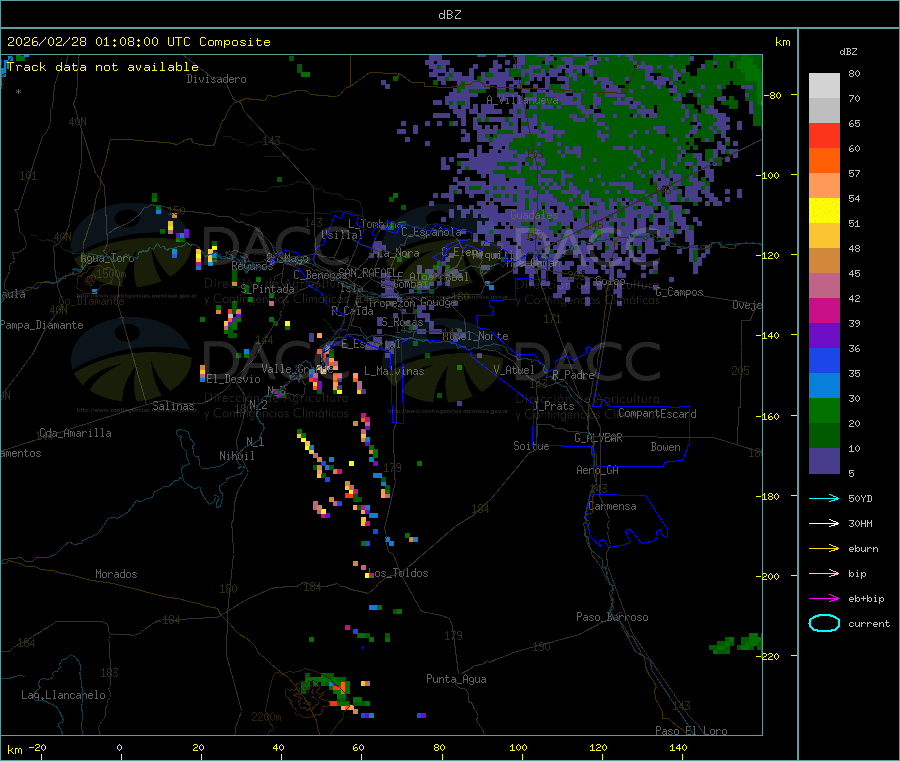
Task: Select the red swatch below 65 dBZ
Action: pyautogui.click(x=824, y=135)
